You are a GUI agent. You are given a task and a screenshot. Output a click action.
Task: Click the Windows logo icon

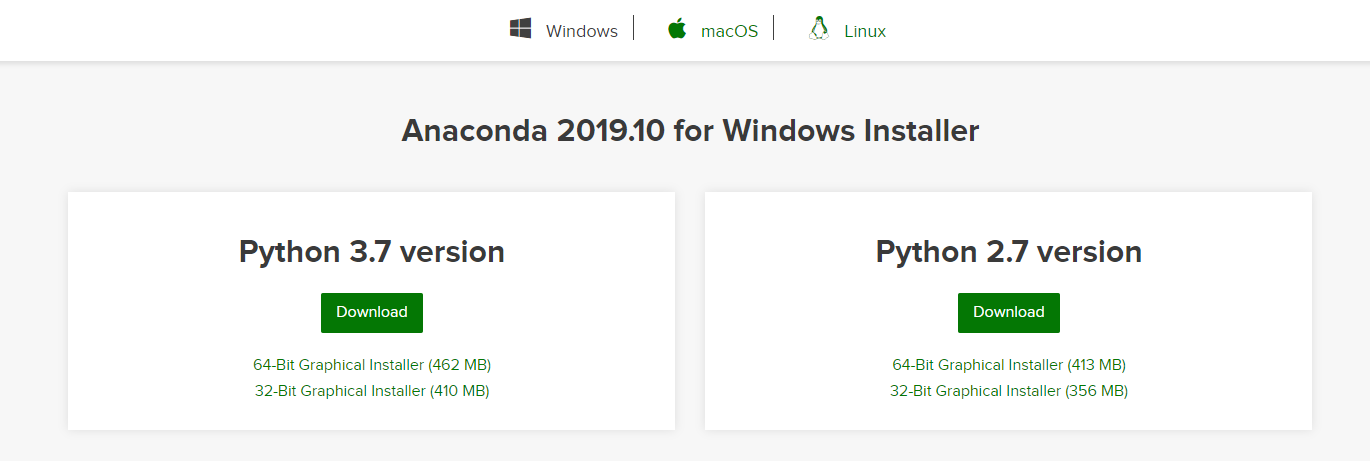(x=520, y=29)
